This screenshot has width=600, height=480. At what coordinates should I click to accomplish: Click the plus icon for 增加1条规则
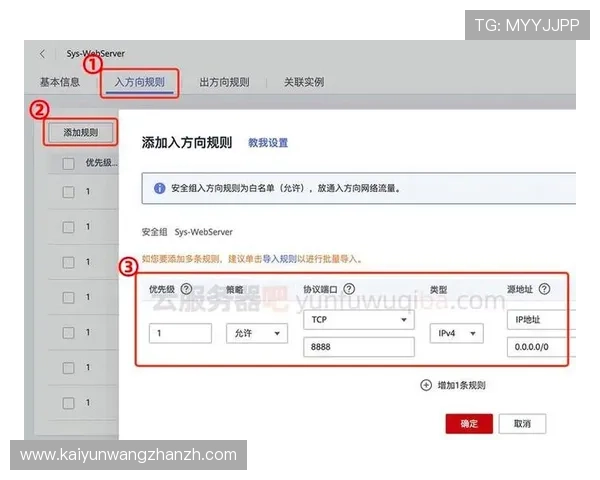426,385
